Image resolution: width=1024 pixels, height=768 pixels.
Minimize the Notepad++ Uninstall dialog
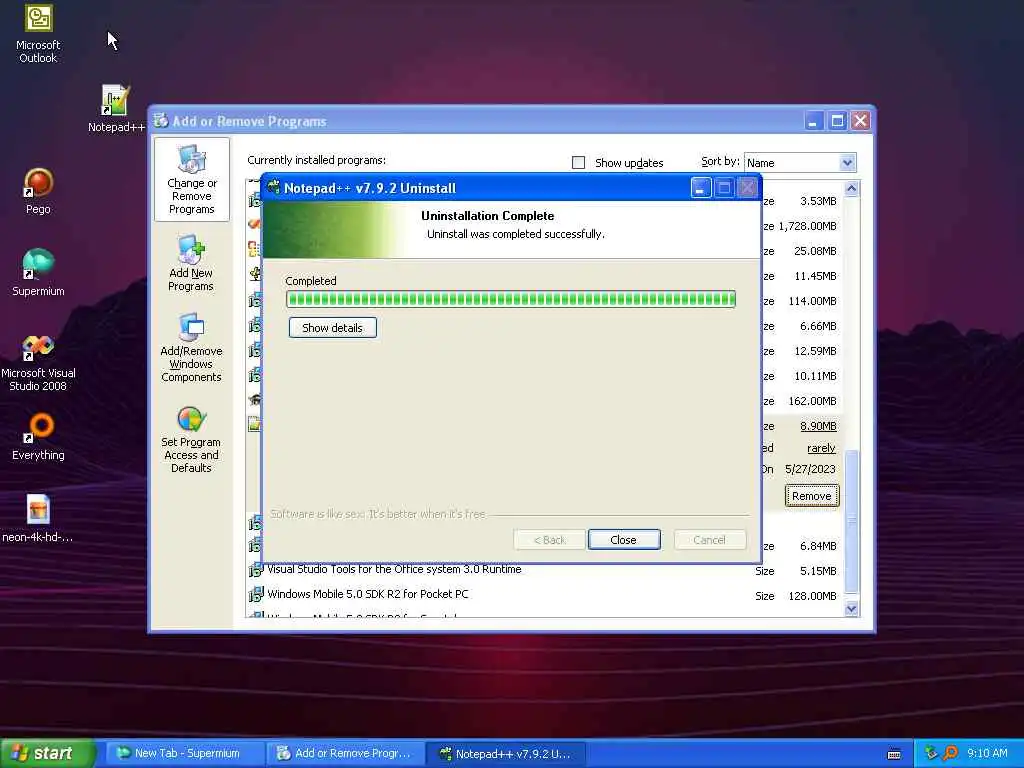[x=701, y=188]
